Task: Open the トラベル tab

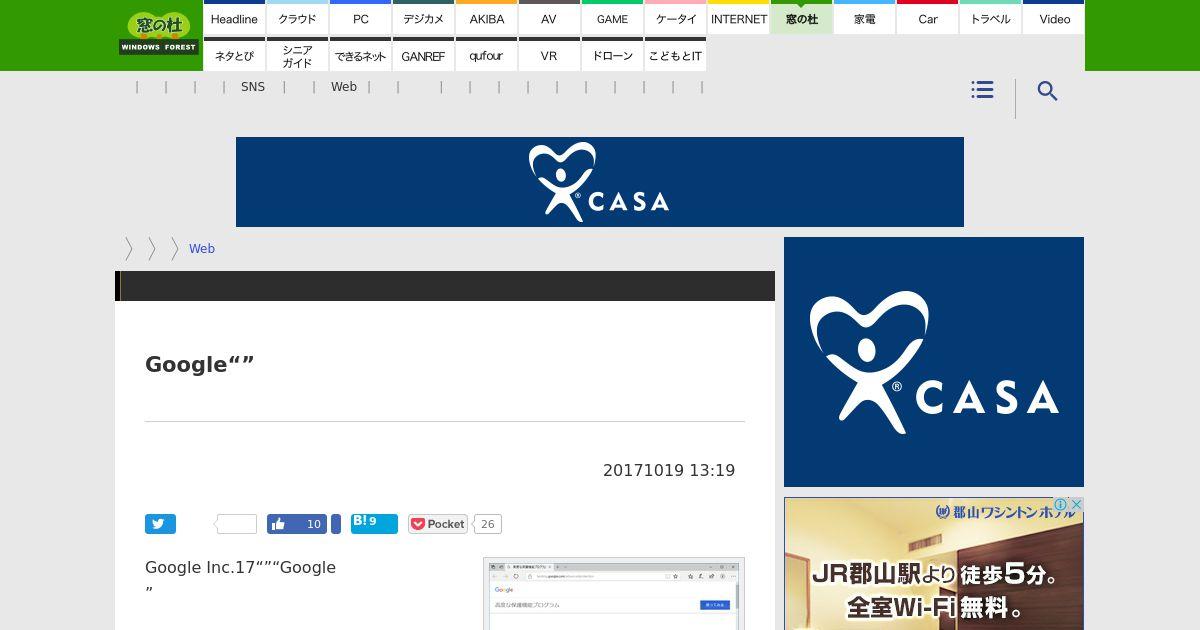Action: pos(990,19)
